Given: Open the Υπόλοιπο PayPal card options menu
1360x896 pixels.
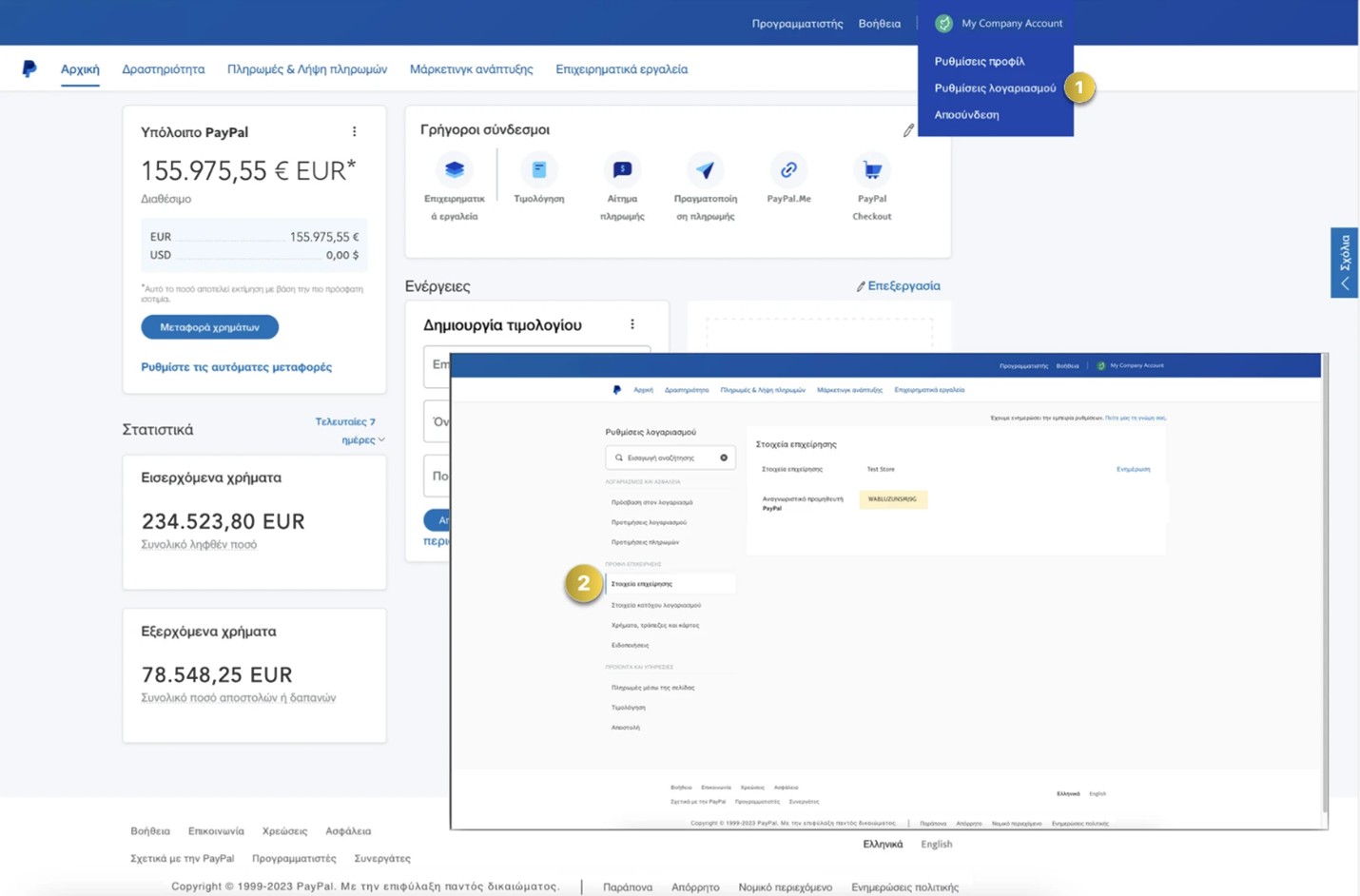Looking at the screenshot, I should pos(355,131).
